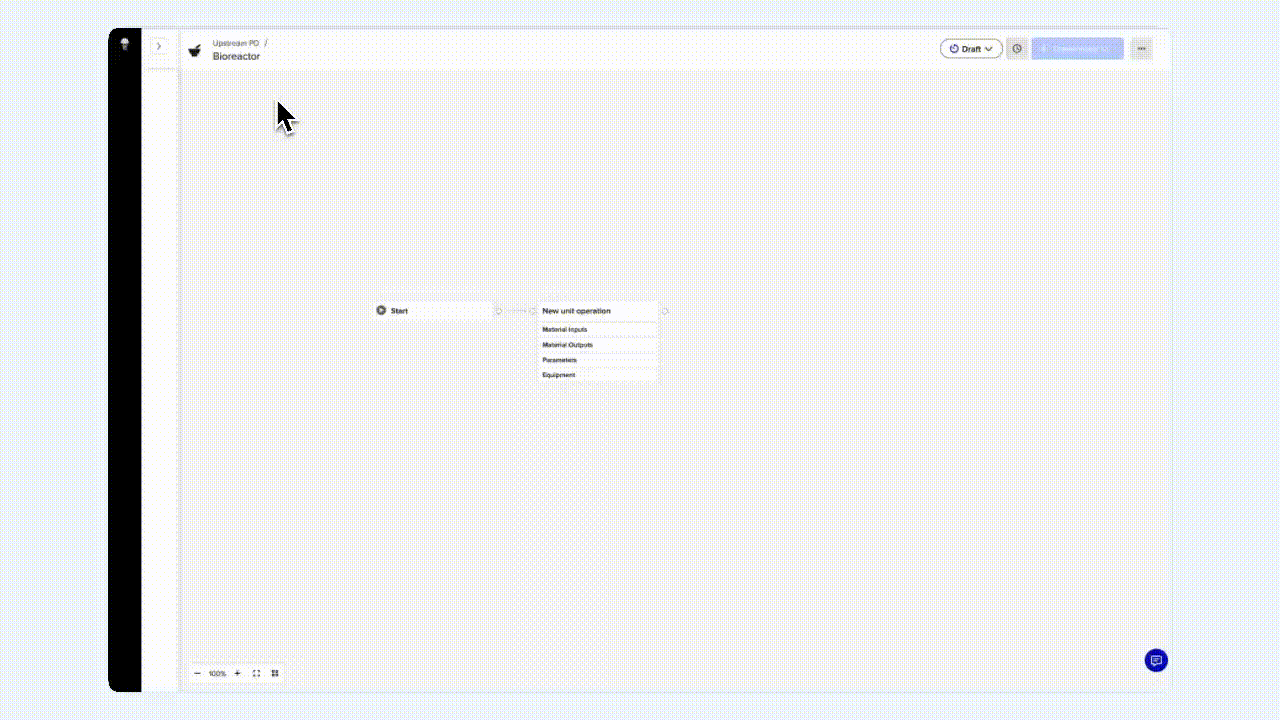
Task: Open the three-dots more options menu
Action: click(x=1141, y=49)
